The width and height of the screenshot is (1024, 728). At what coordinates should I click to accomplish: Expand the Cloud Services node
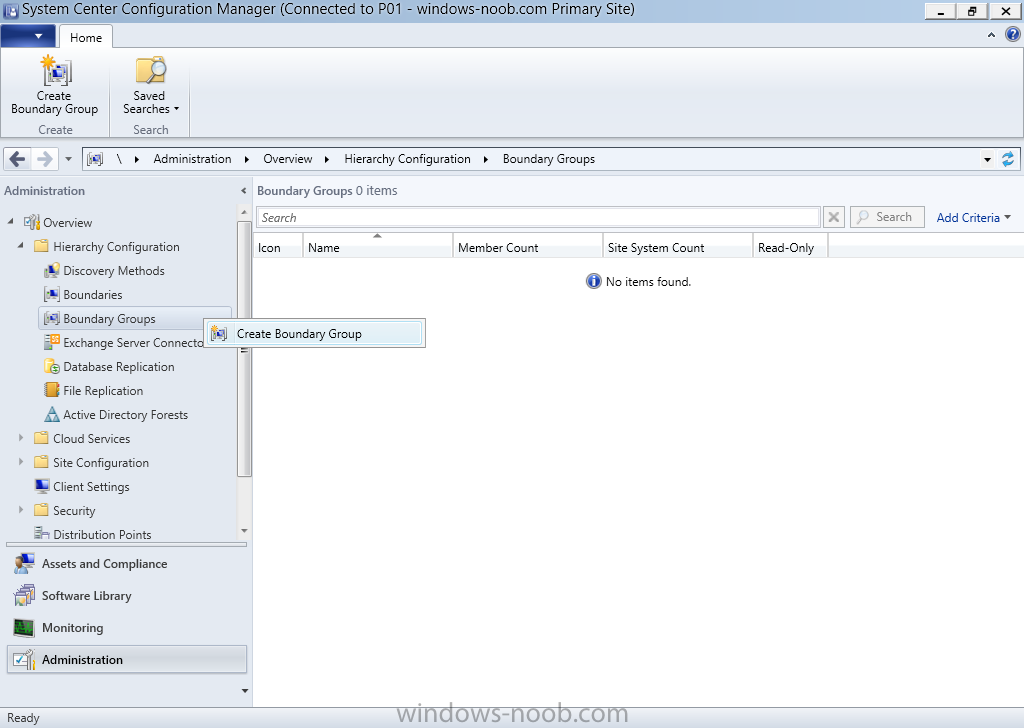coord(21,437)
